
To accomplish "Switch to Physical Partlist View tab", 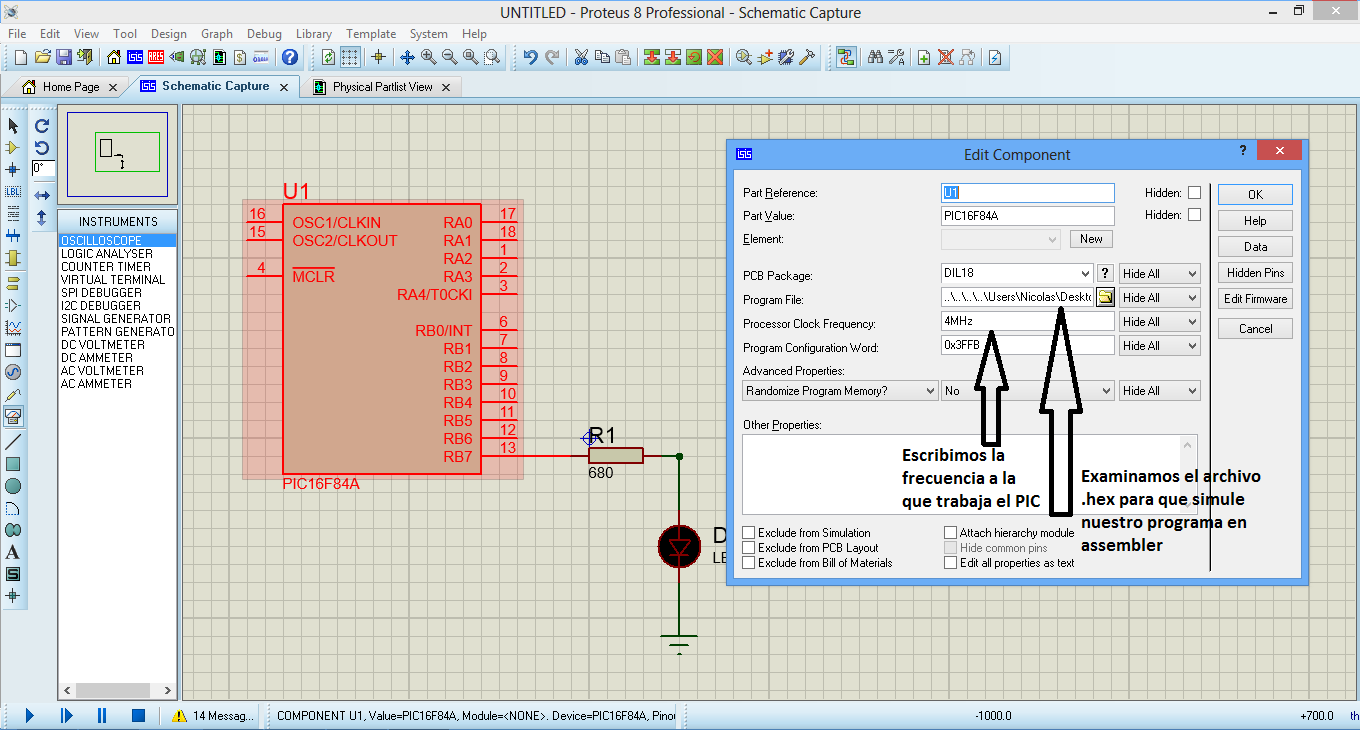I will coord(382,87).
